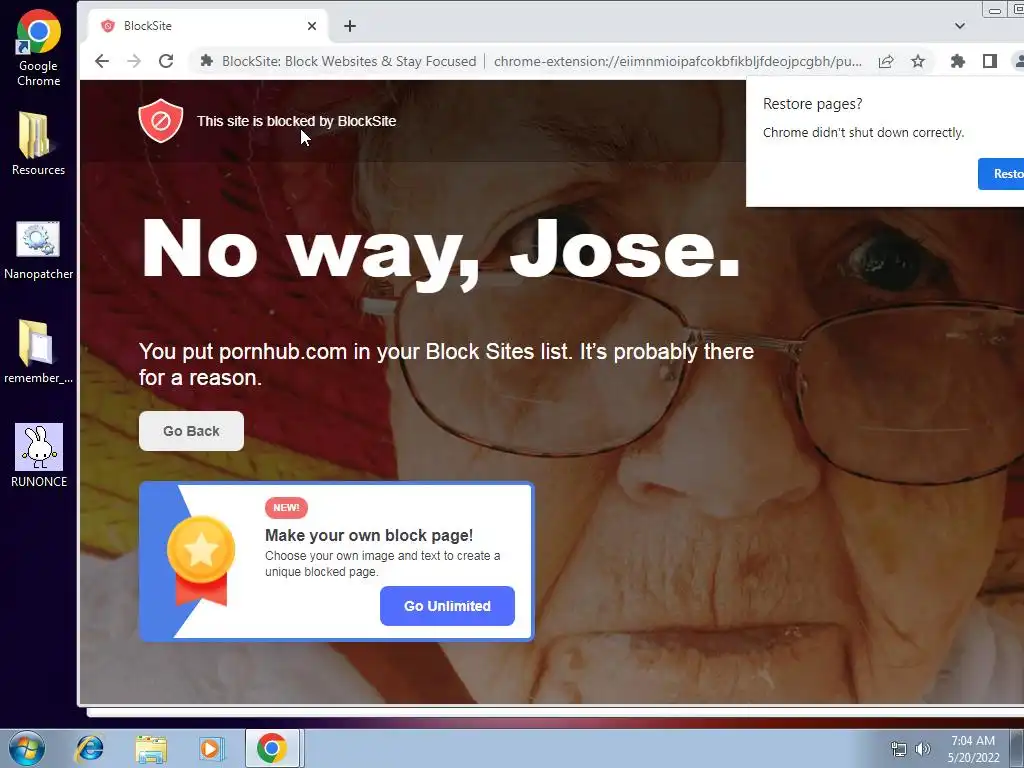Click 'This site is blocked by BlockSite' text

[296, 121]
